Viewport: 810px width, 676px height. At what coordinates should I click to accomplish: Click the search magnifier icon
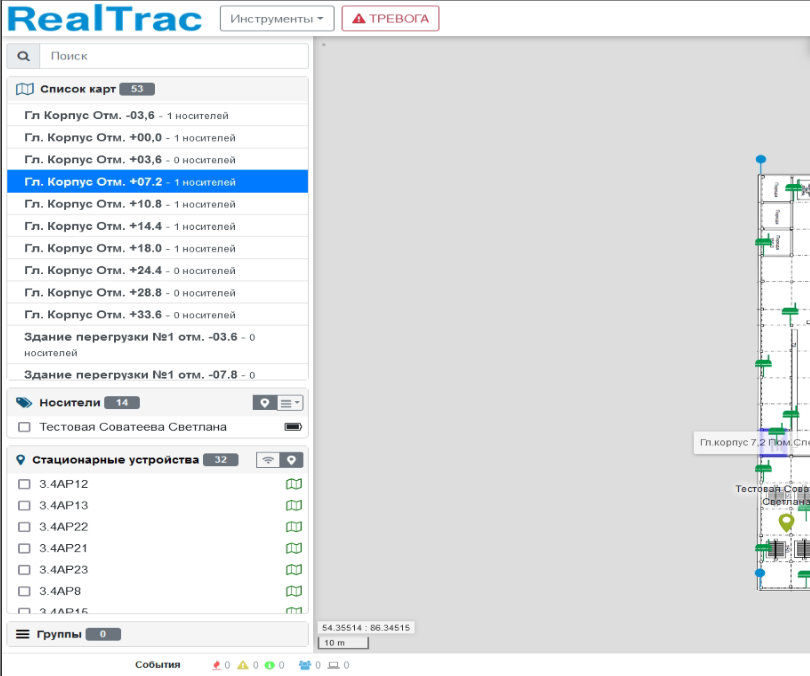pos(23,56)
